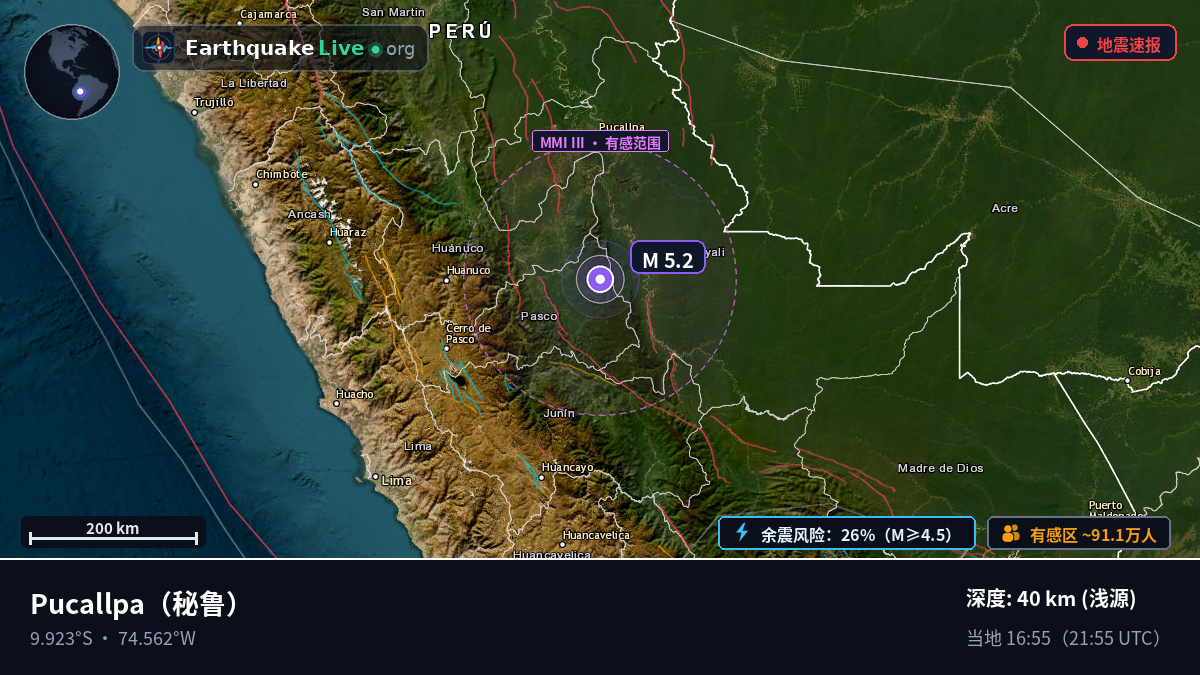Click the globe minimap thumbnail
Image resolution: width=1200 pixels, height=675 pixels.
[x=72, y=72]
